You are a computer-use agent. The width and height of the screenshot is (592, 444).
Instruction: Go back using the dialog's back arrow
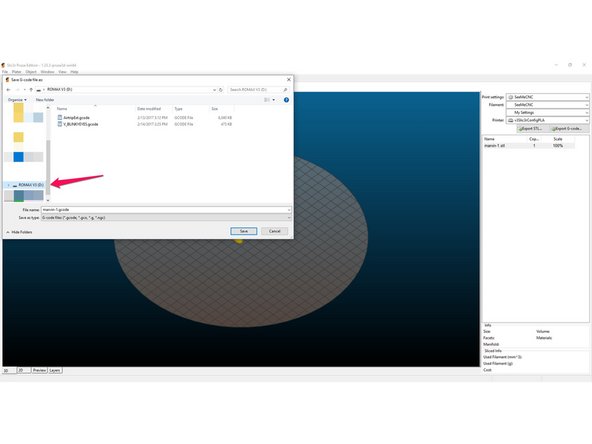coord(8,90)
